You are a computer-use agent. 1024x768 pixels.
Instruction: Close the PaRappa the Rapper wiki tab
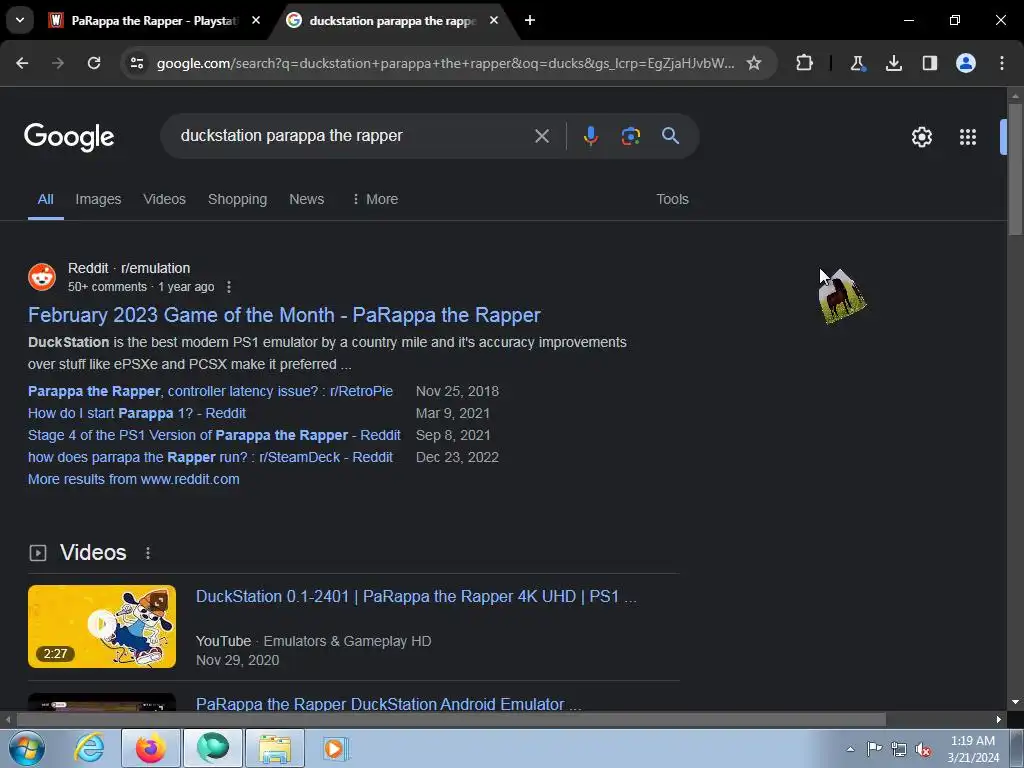pyautogui.click(x=256, y=20)
